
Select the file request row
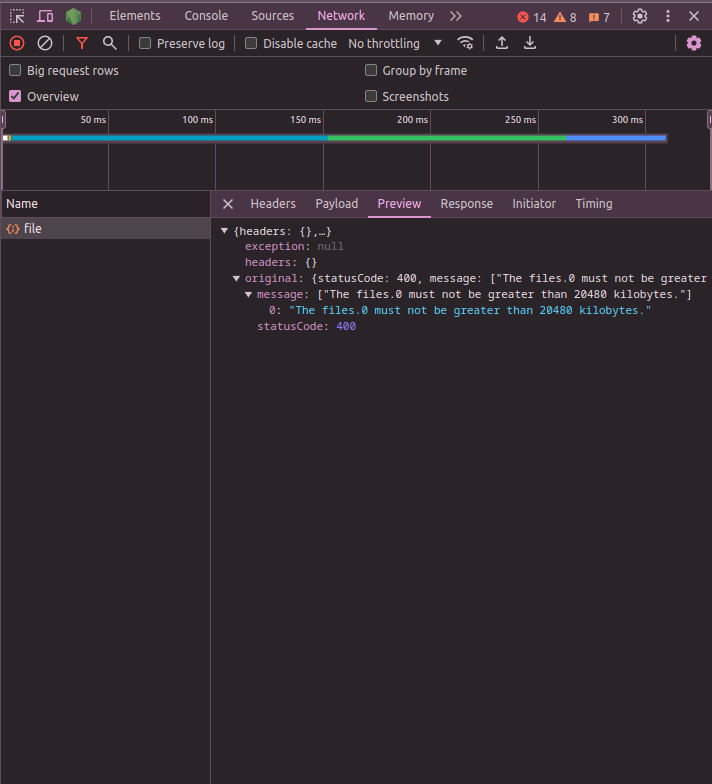point(33,229)
